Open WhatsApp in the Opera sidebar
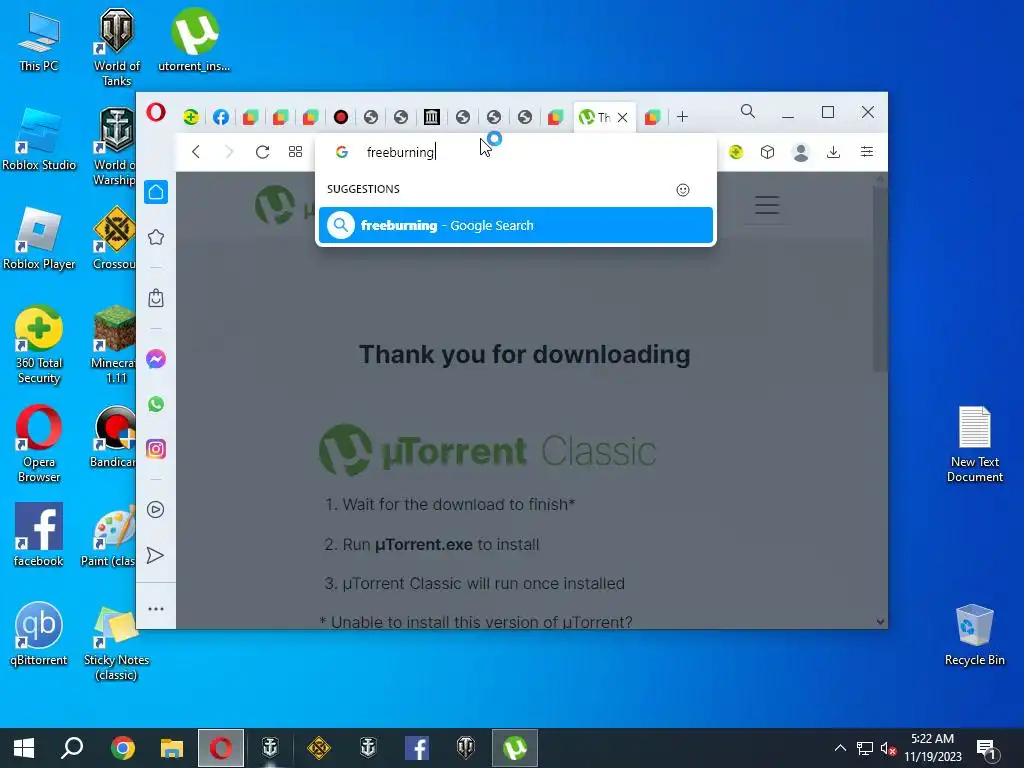Viewport: 1024px width, 768px height. (x=156, y=404)
